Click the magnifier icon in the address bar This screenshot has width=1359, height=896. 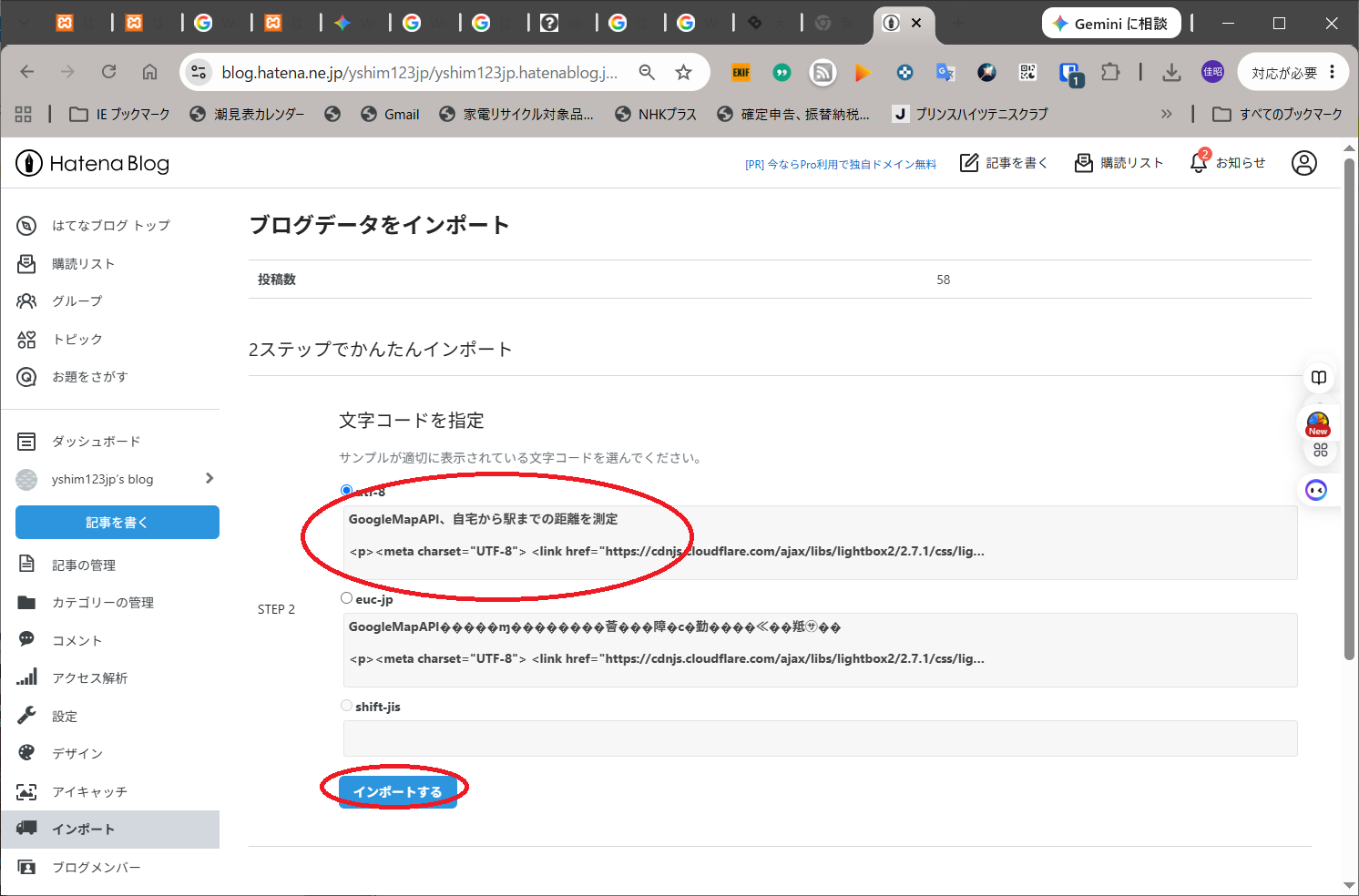tap(647, 72)
